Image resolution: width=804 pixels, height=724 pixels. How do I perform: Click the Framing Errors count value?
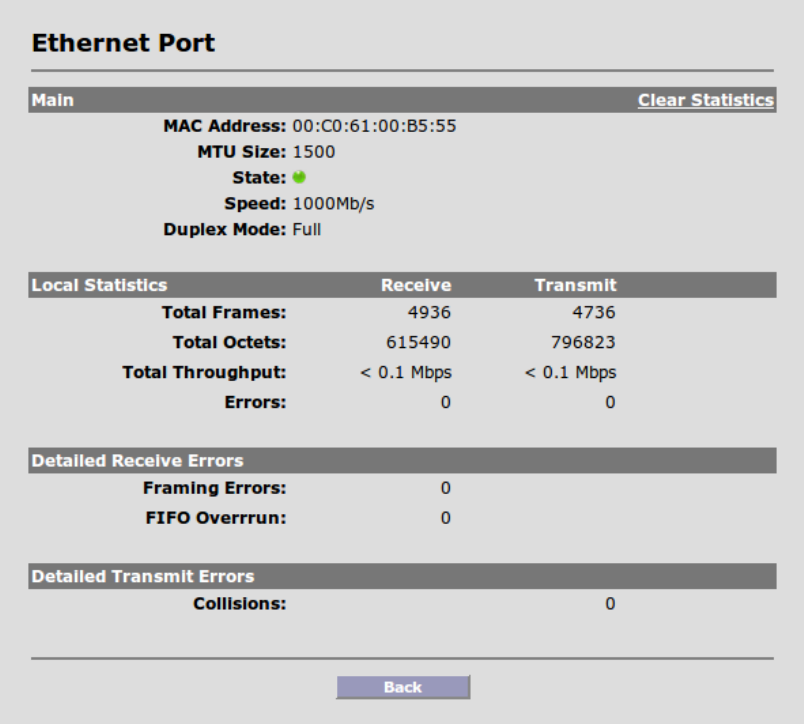(446, 488)
